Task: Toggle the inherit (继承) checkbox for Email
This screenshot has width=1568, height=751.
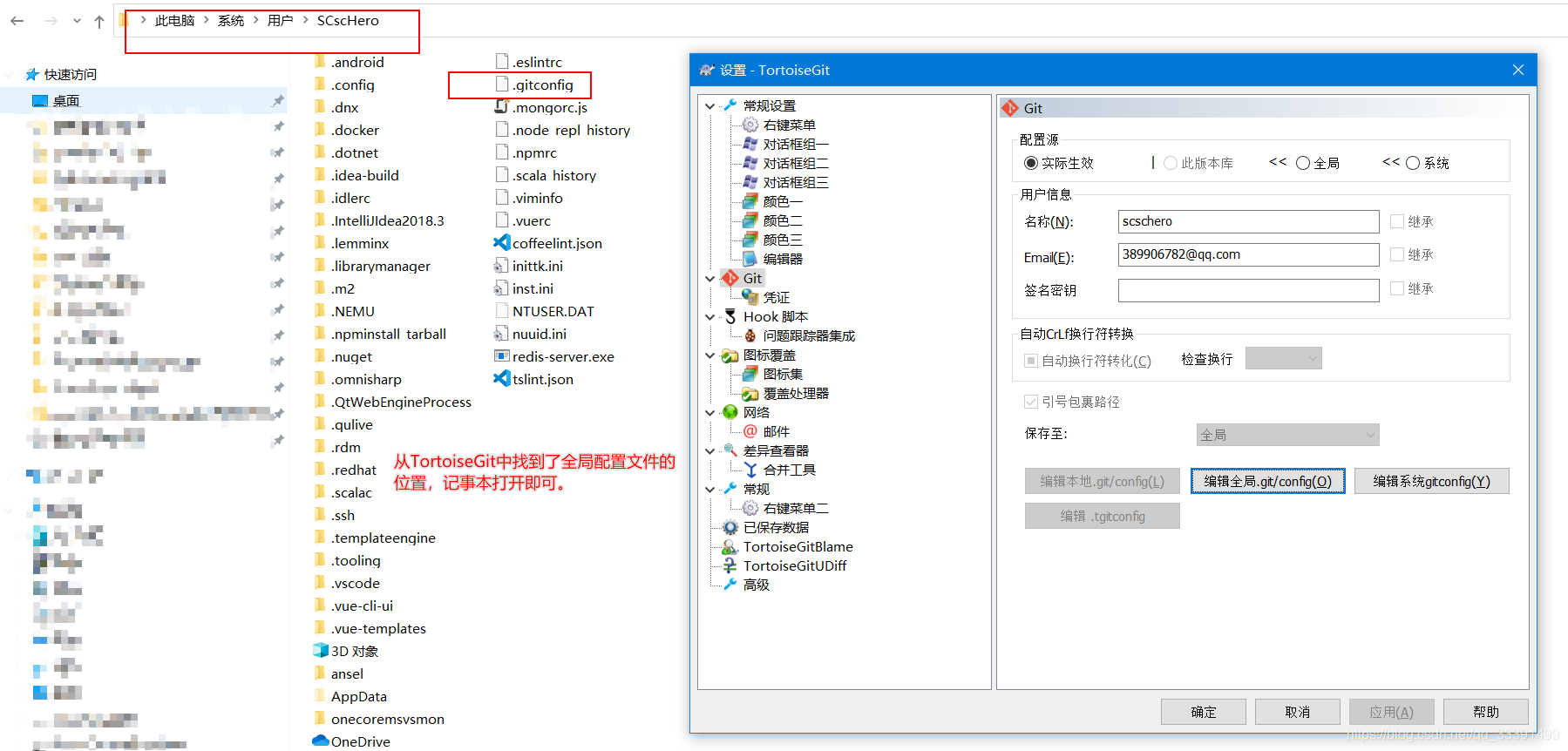Action: pyautogui.click(x=1397, y=254)
